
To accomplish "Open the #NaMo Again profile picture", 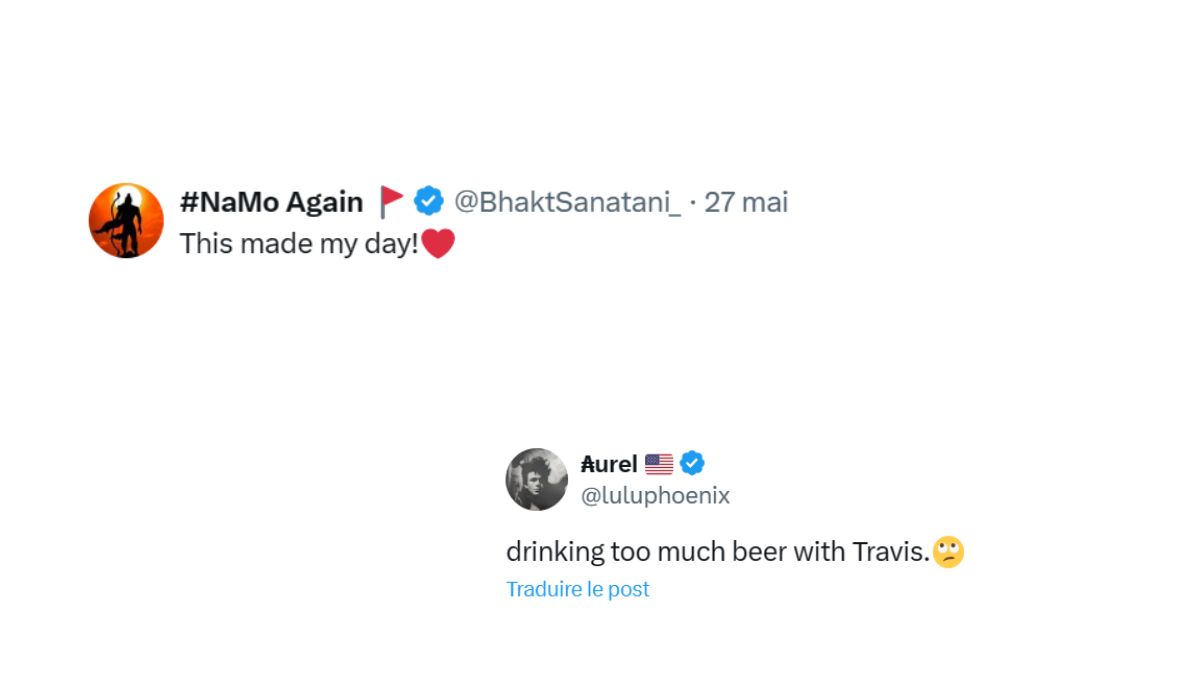I will (x=126, y=221).
